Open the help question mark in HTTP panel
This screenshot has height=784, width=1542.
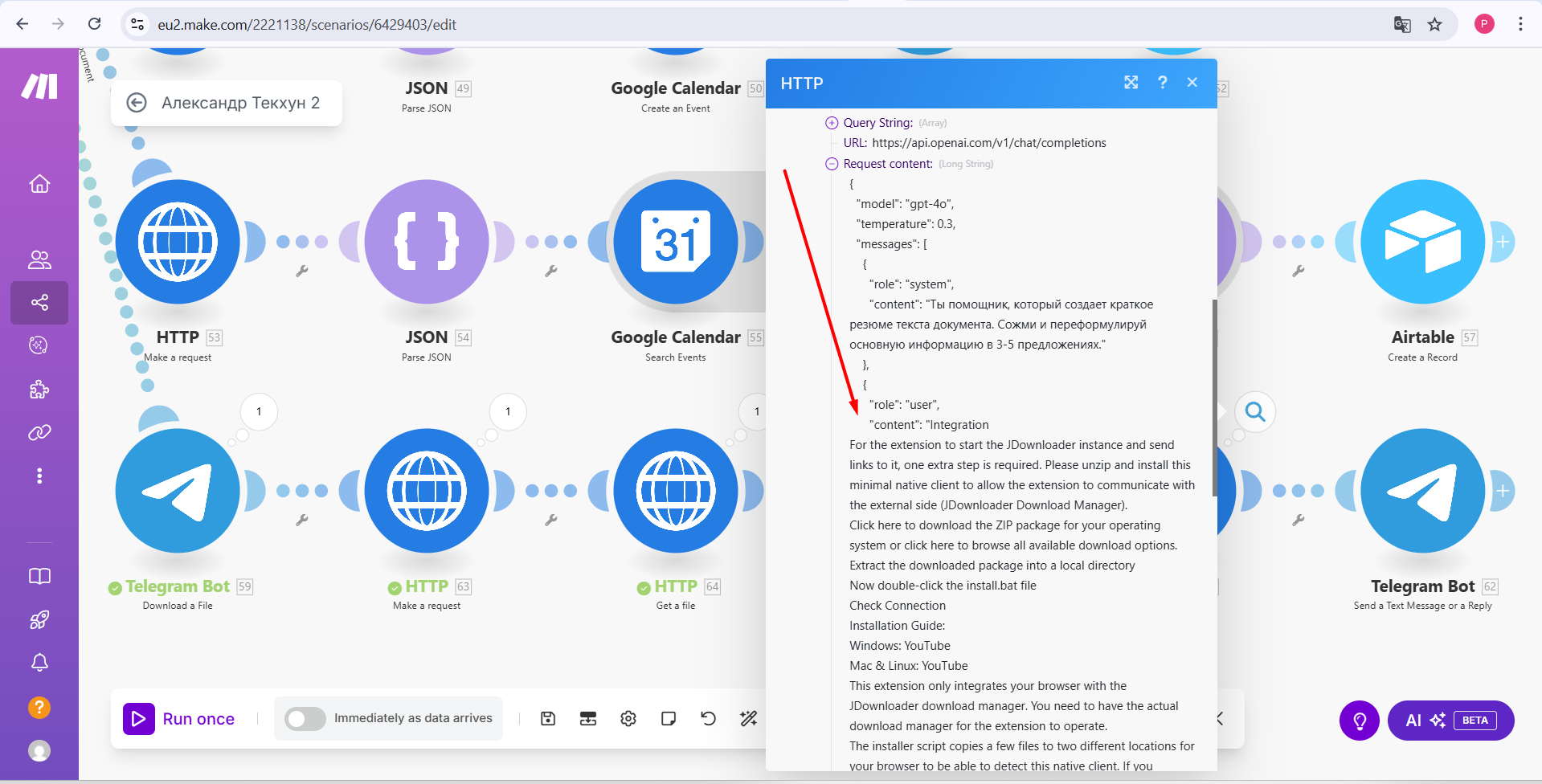[1162, 83]
